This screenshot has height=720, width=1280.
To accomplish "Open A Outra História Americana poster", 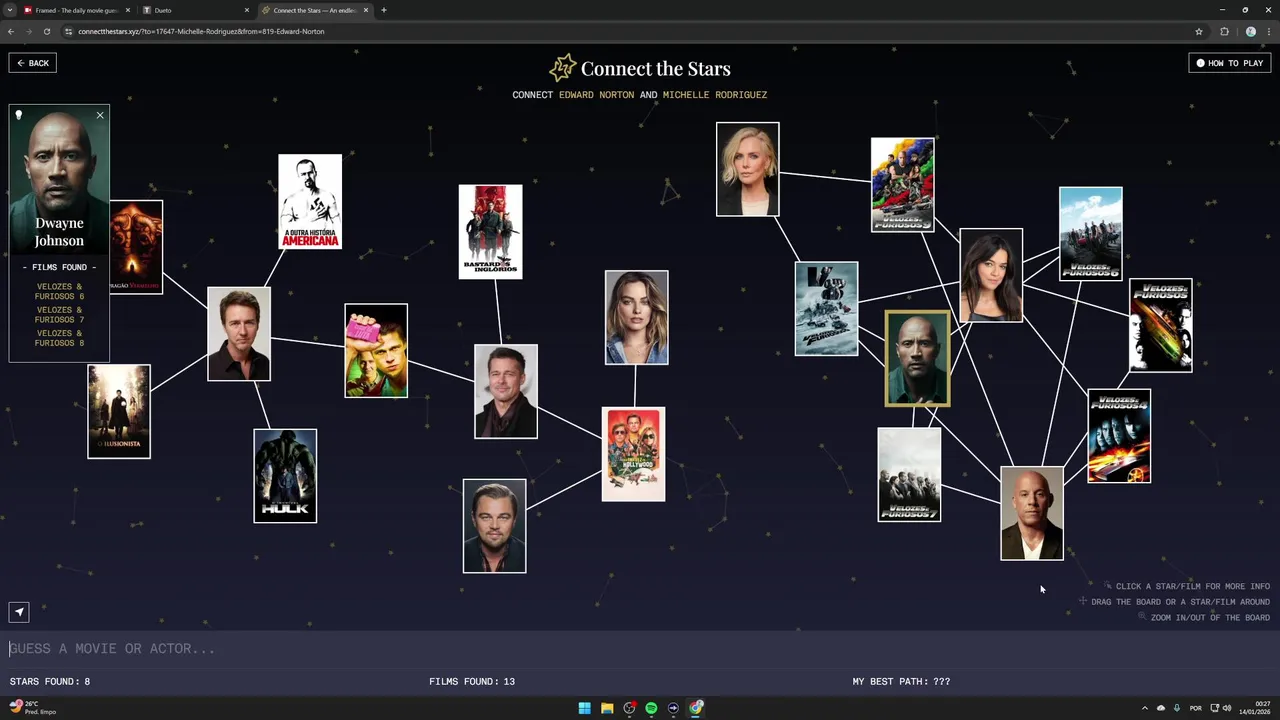I will click(x=310, y=201).
